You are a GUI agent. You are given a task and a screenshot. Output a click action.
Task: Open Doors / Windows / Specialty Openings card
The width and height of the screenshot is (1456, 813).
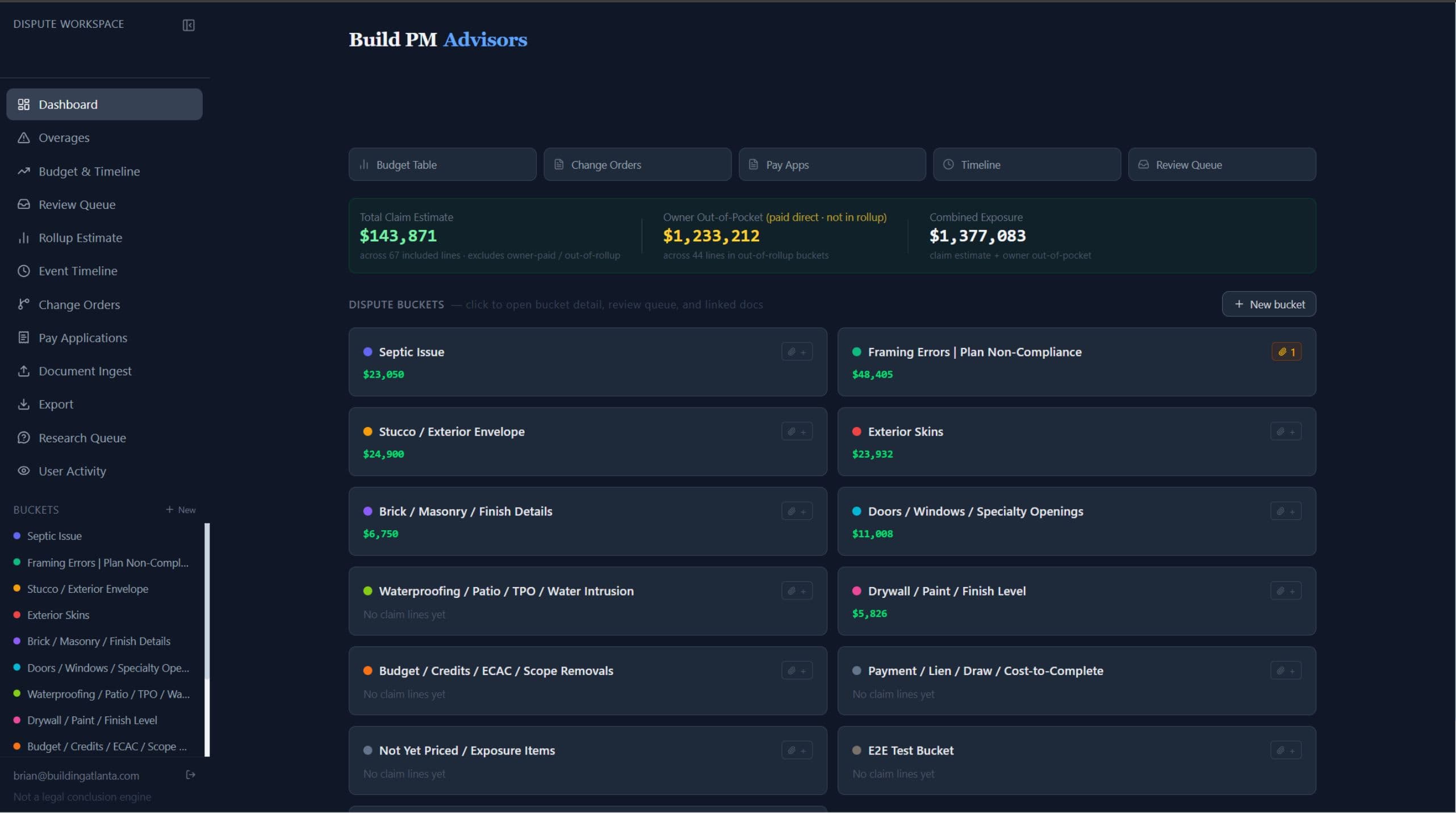[x=1077, y=521]
